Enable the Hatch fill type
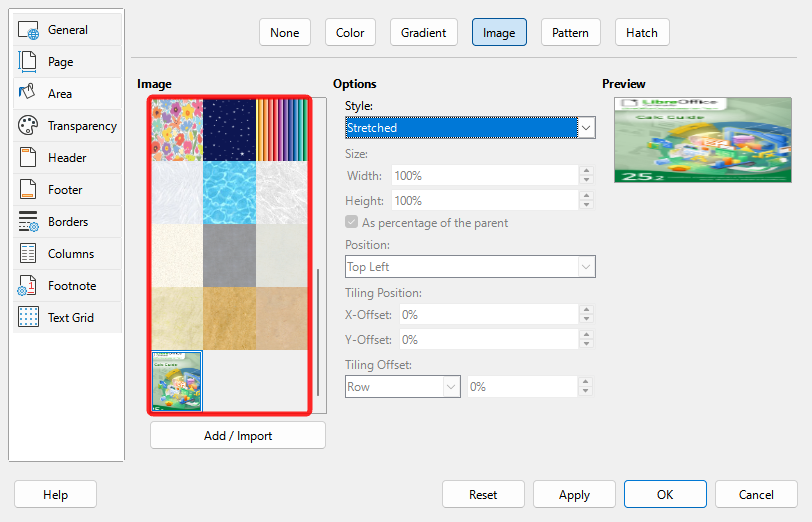The width and height of the screenshot is (812, 522). pos(641,33)
